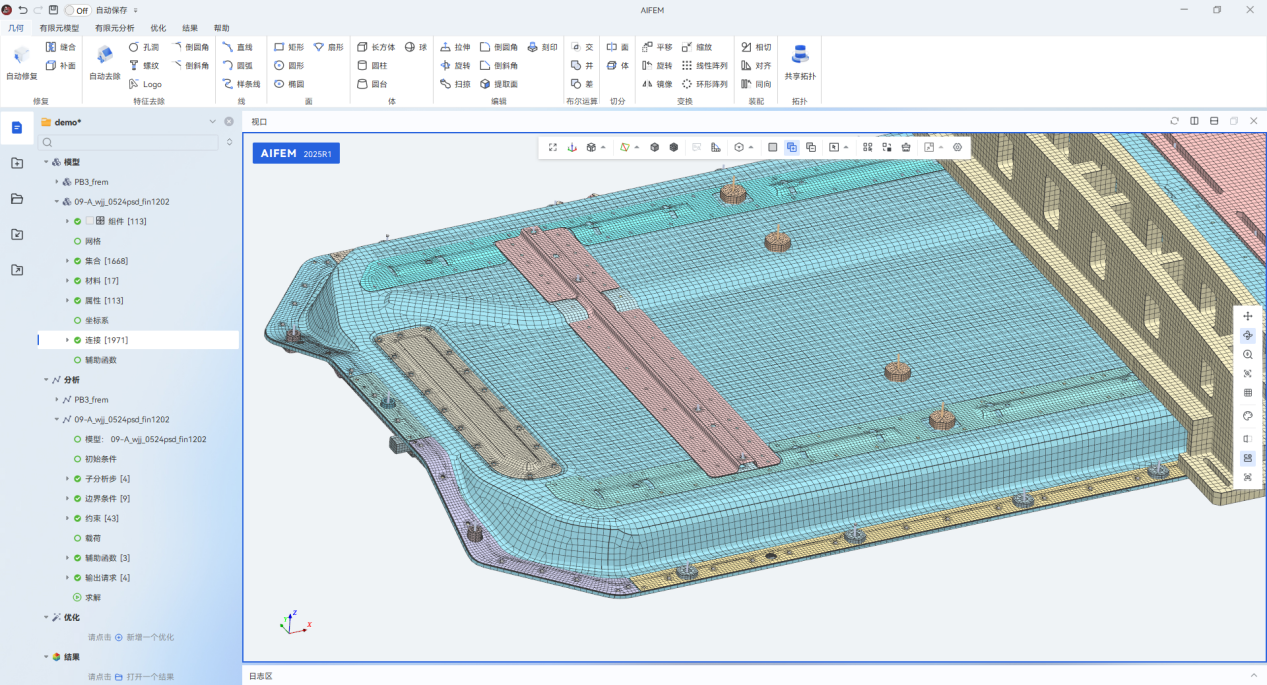Click the 镜像 mirror transform tool
Viewport: 1267px width, 685px height.
657,84
